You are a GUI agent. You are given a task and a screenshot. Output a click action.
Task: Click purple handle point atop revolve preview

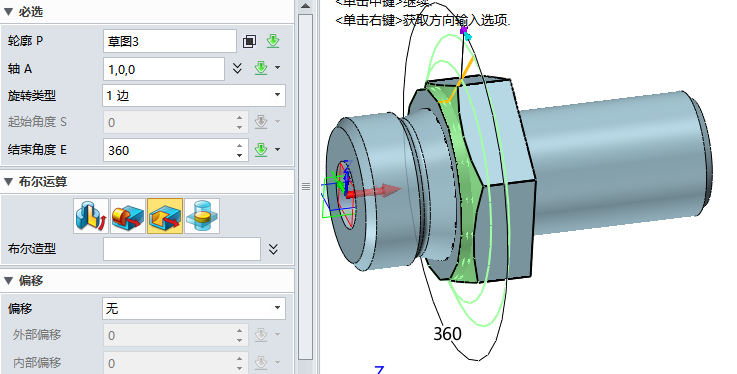(464, 31)
